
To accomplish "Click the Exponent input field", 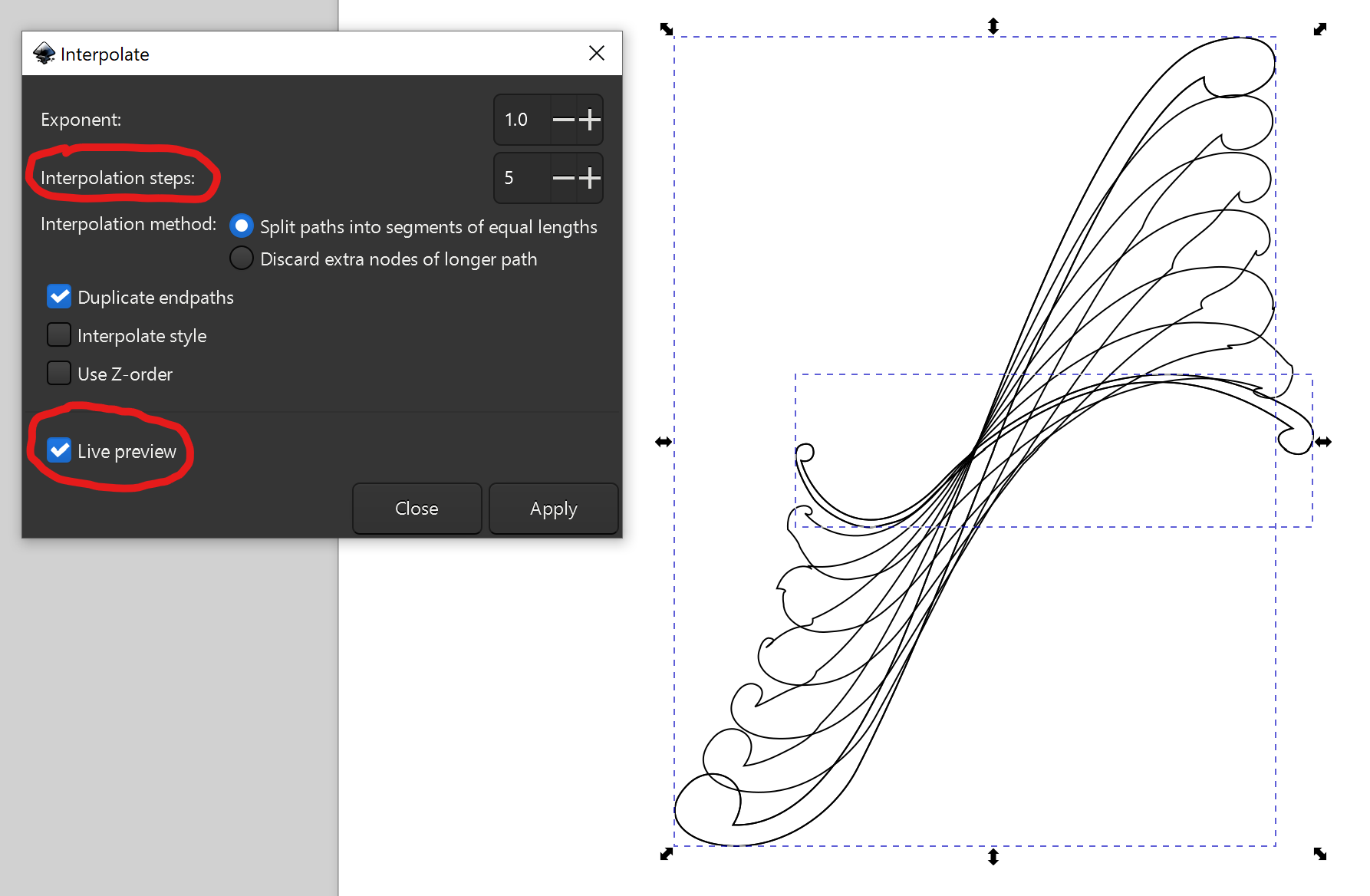I will [523, 120].
